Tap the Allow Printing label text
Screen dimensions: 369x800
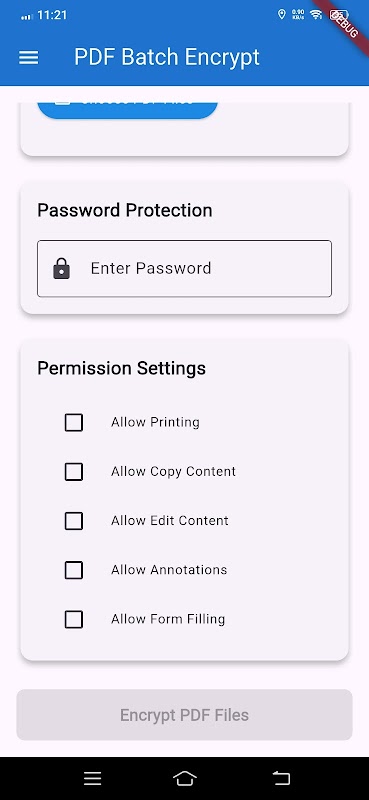155,422
